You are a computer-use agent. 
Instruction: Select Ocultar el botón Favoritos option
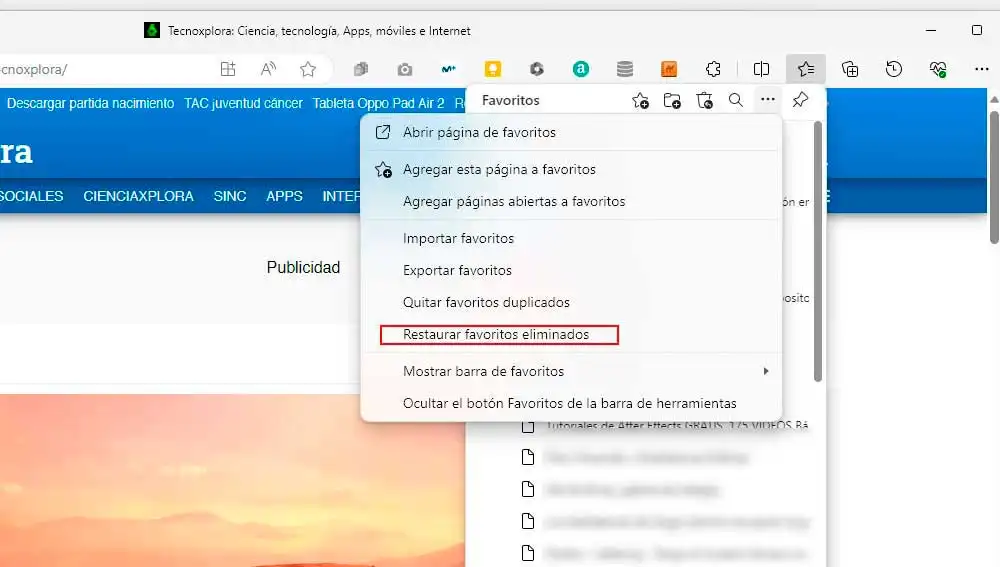(571, 403)
